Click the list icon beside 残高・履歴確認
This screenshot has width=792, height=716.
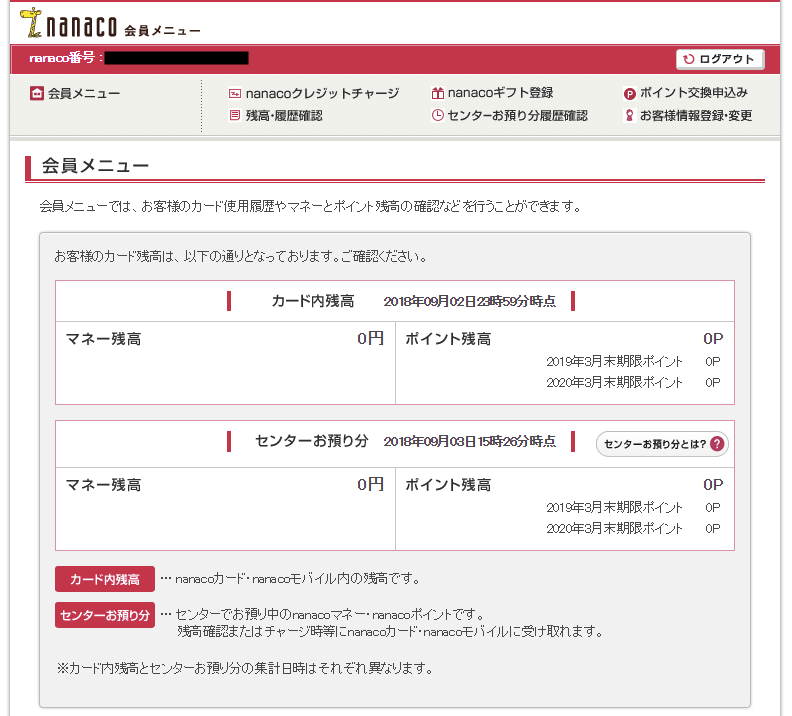(235, 116)
